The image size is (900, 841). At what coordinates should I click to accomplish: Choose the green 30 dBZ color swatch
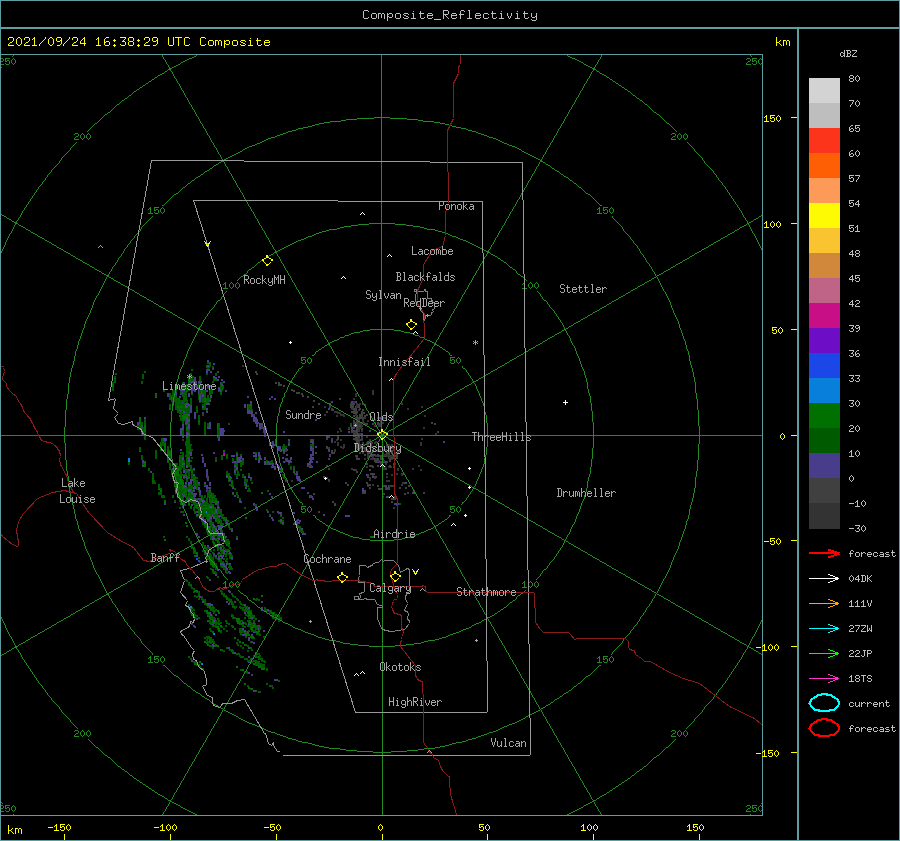click(x=824, y=416)
